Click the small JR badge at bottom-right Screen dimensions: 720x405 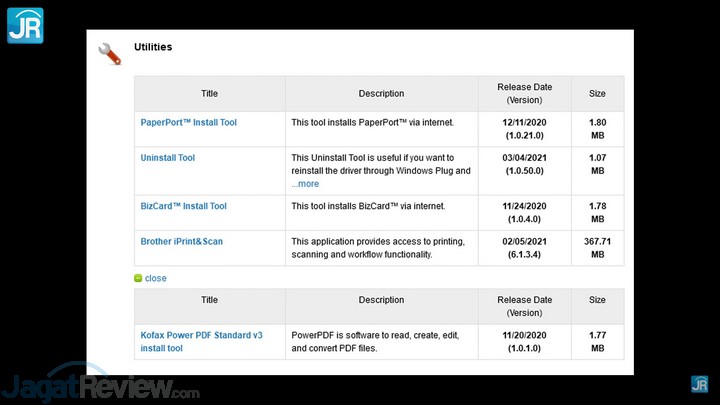tap(699, 384)
